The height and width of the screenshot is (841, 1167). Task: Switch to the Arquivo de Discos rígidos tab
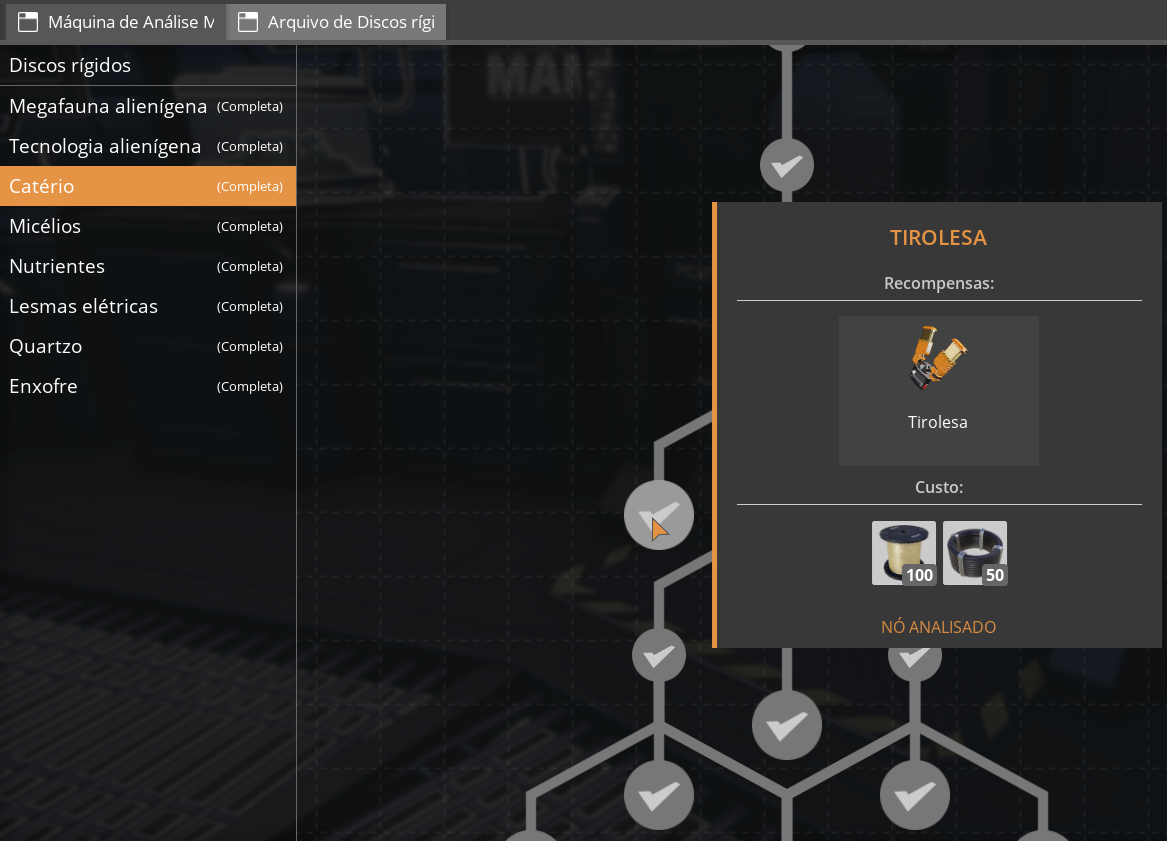[x=336, y=22]
